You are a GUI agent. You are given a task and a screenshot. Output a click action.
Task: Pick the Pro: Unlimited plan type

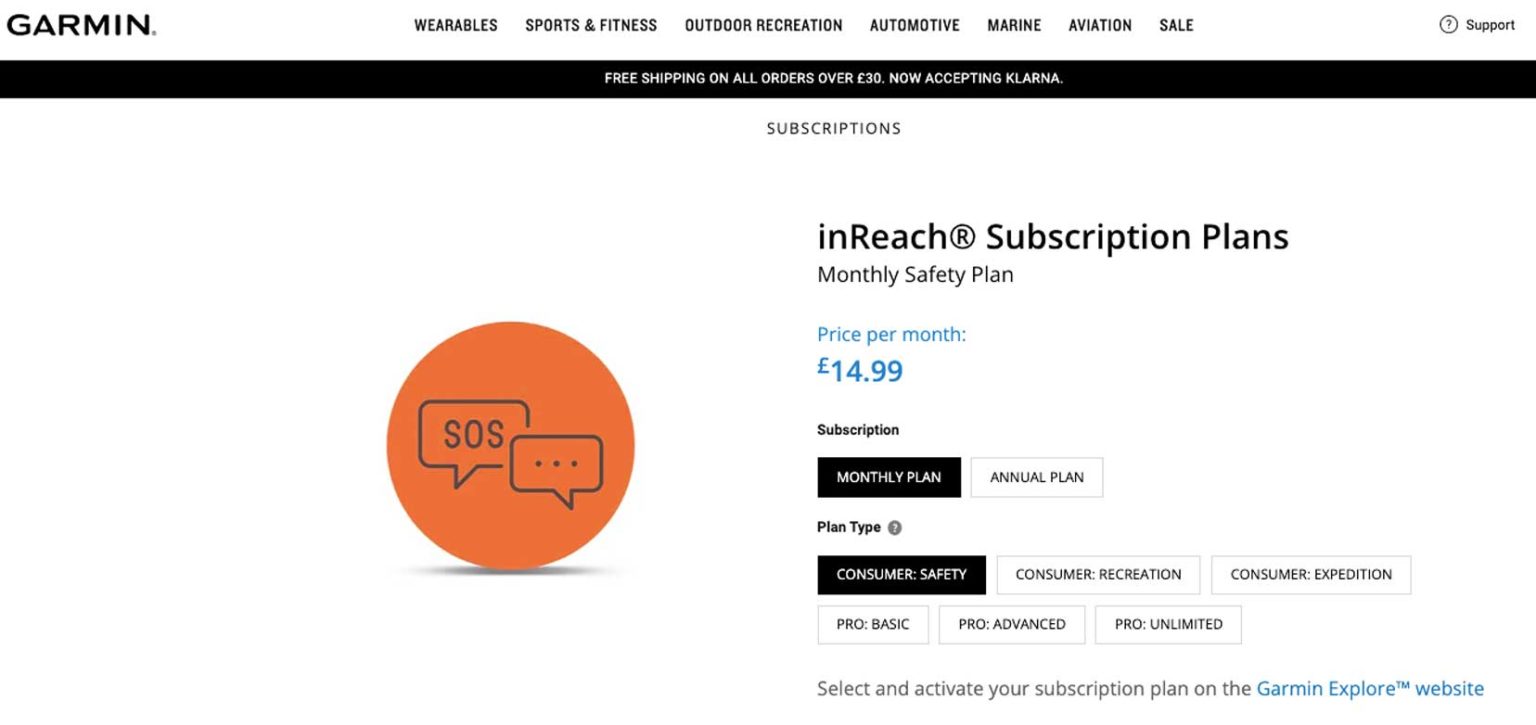pos(1168,625)
